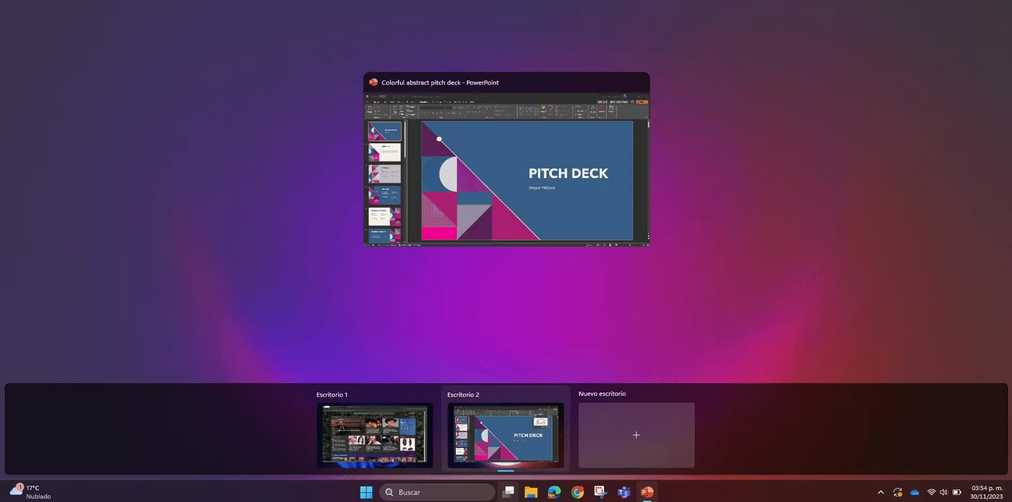
Task: Click the battery status icon
Action: coord(957,492)
